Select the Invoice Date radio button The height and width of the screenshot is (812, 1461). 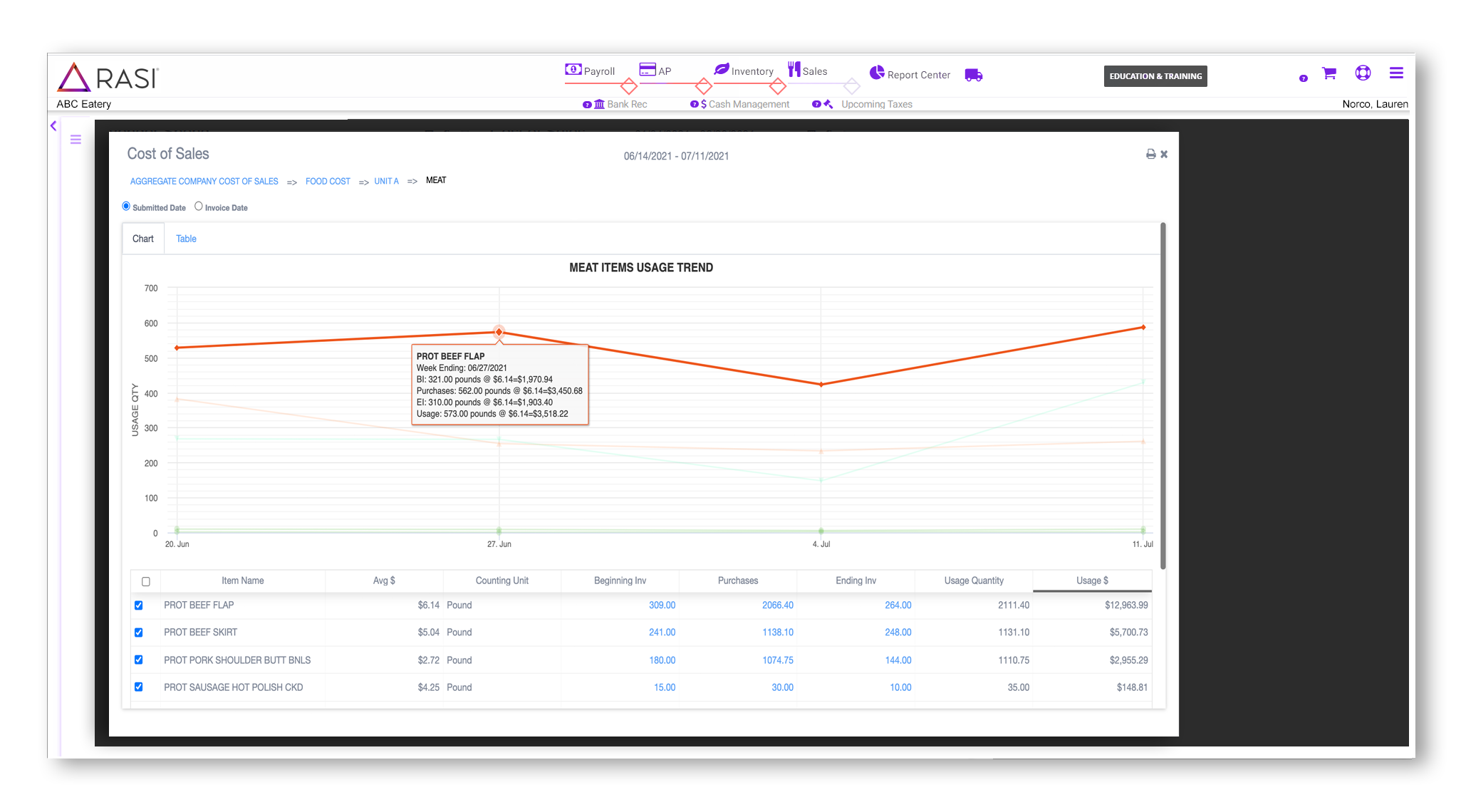tap(199, 206)
